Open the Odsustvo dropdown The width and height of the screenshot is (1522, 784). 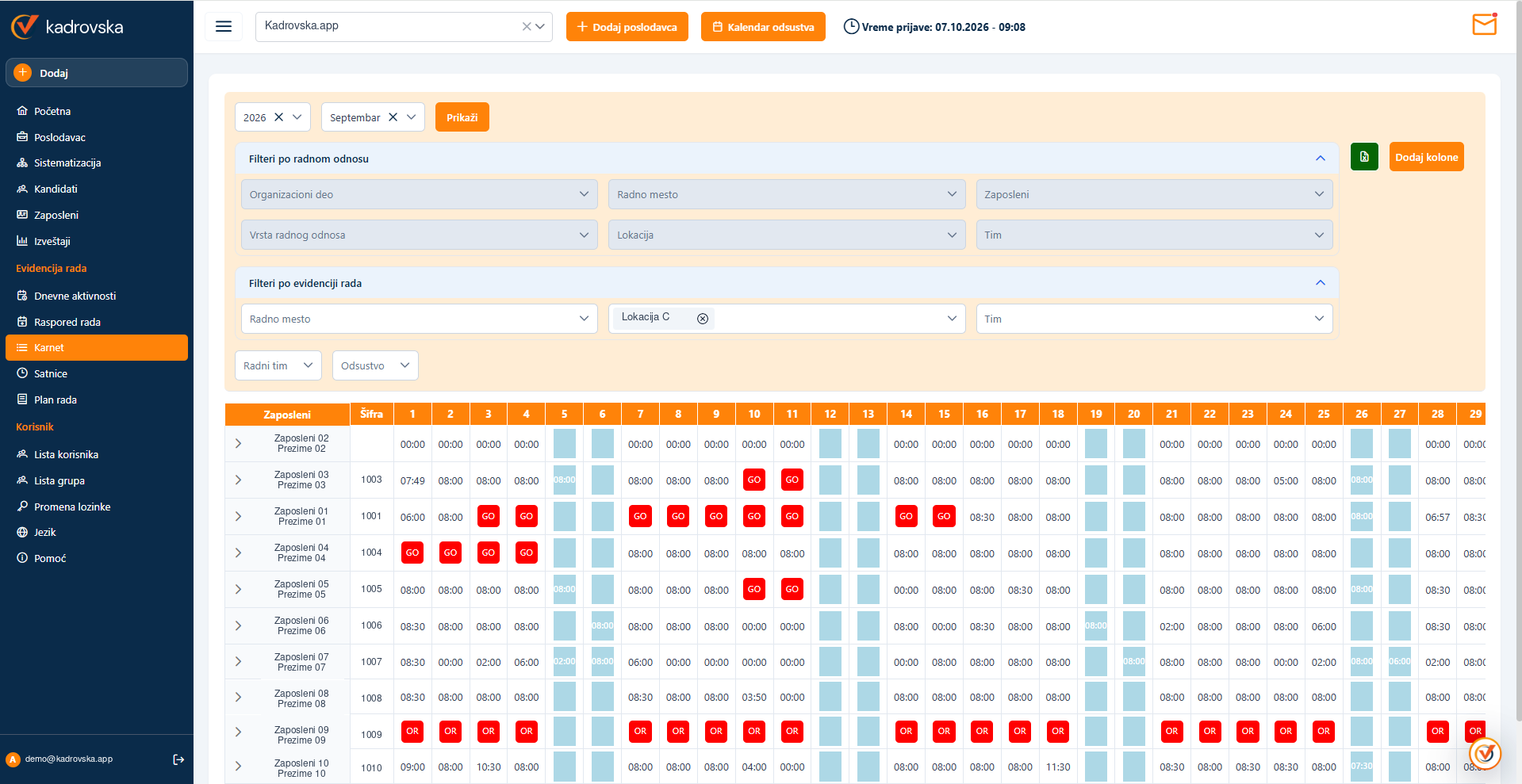click(375, 365)
